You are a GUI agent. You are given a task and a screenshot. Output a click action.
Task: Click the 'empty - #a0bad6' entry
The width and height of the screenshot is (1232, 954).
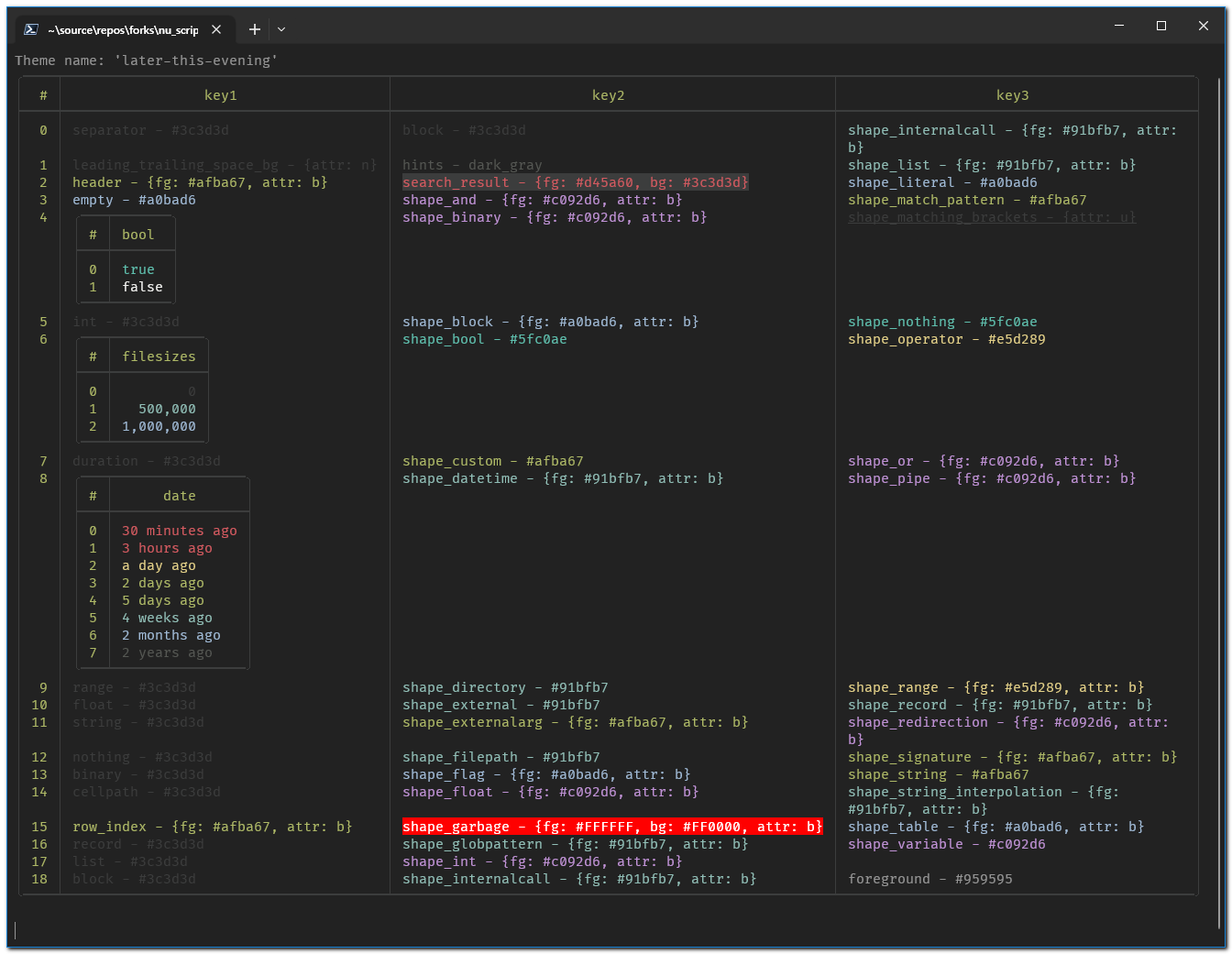(134, 200)
